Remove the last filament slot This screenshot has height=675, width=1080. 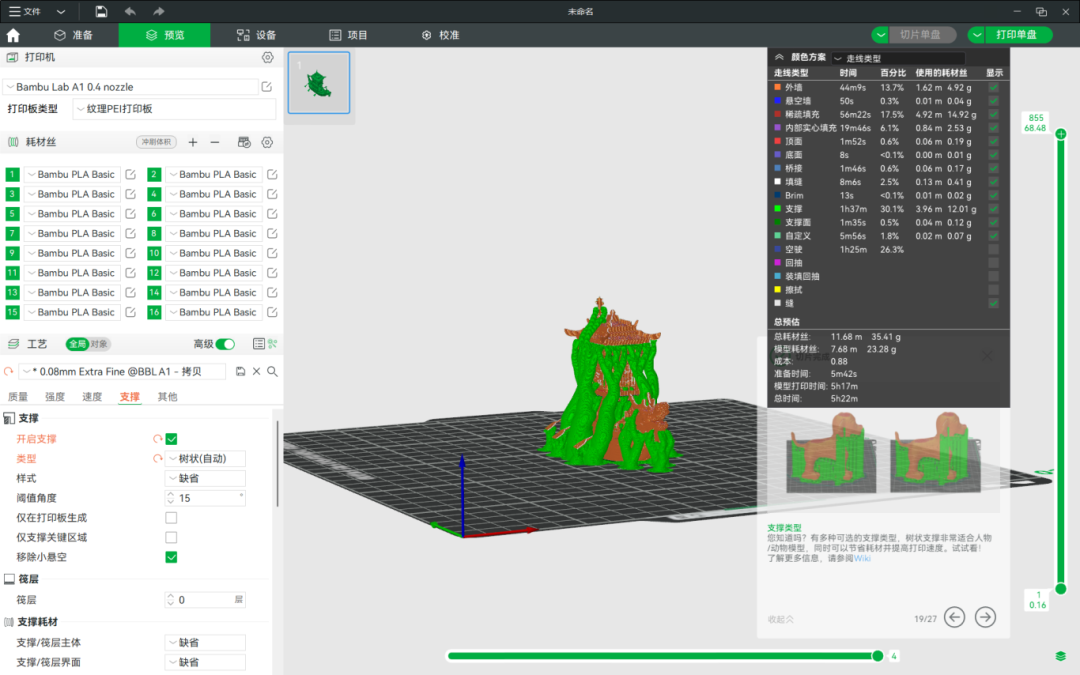(x=215, y=142)
